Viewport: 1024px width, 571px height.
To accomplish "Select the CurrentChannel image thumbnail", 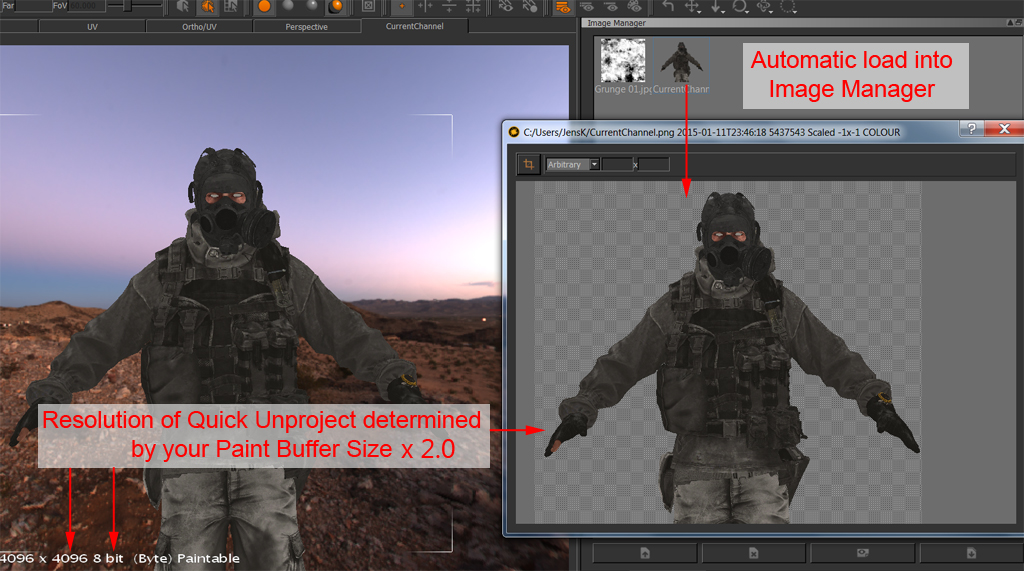I will coord(681,62).
